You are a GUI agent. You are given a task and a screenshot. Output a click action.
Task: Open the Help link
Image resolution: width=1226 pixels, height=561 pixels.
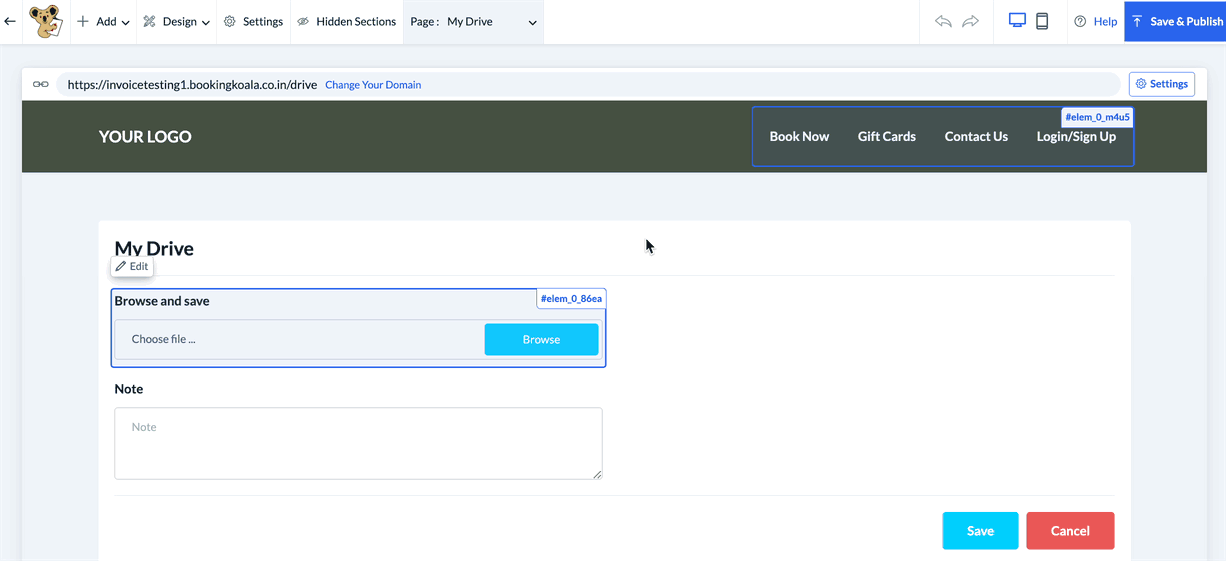[1096, 21]
